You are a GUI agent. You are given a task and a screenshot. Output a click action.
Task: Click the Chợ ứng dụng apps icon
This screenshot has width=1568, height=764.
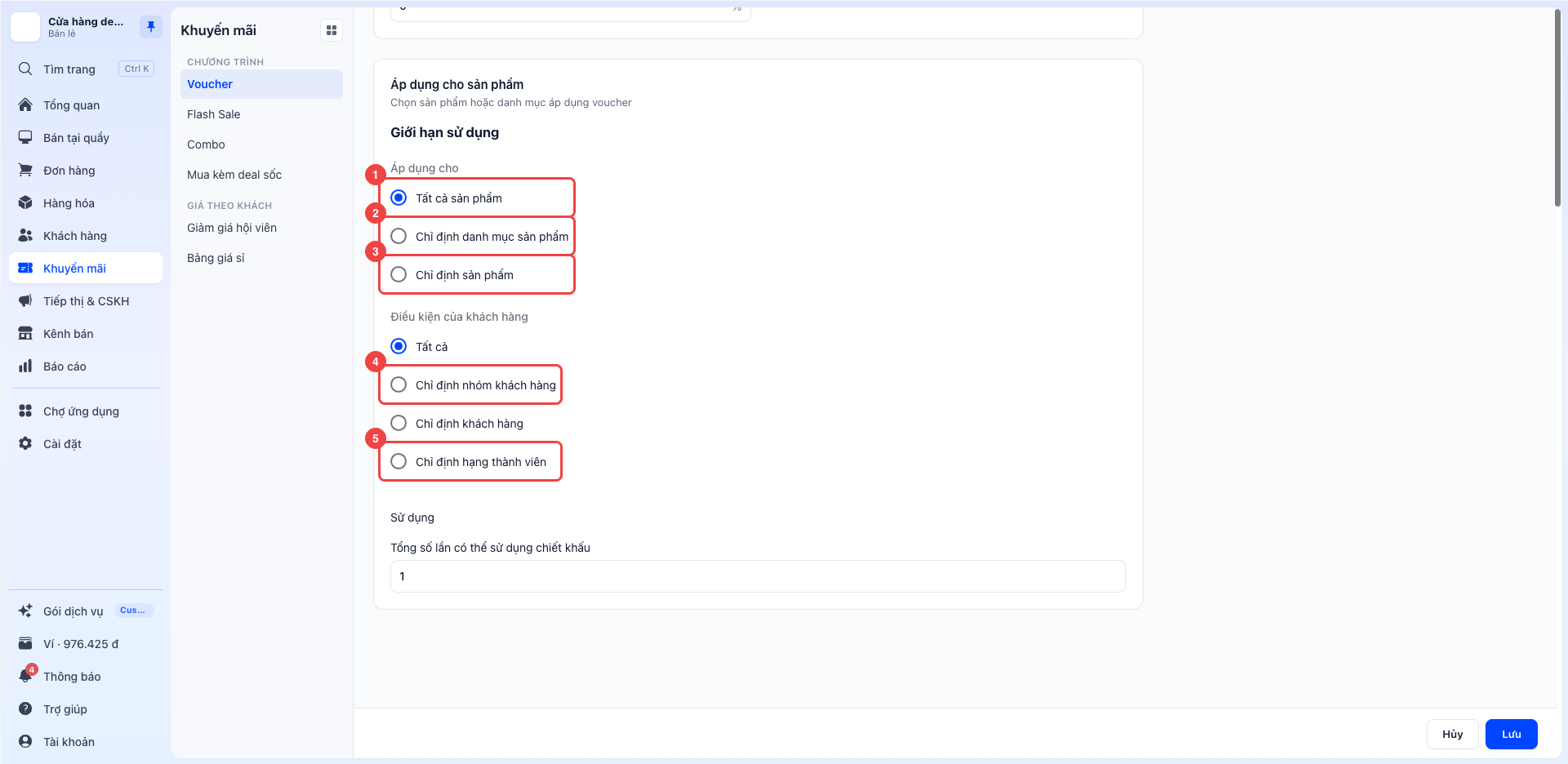click(x=25, y=411)
